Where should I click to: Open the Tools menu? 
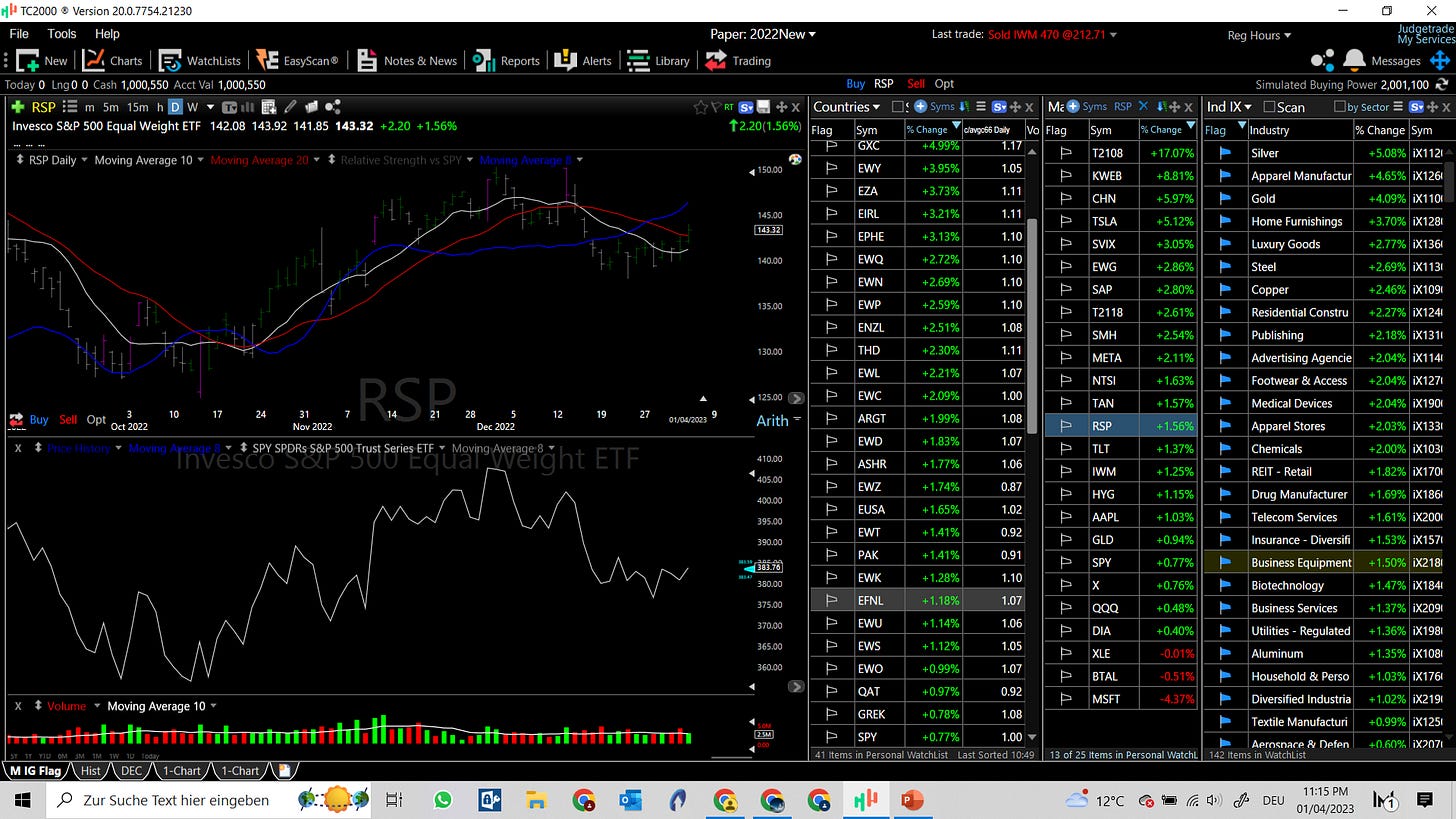tap(61, 34)
